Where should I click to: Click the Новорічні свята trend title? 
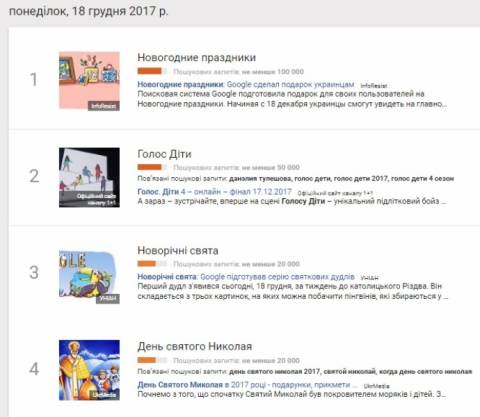pos(178,250)
